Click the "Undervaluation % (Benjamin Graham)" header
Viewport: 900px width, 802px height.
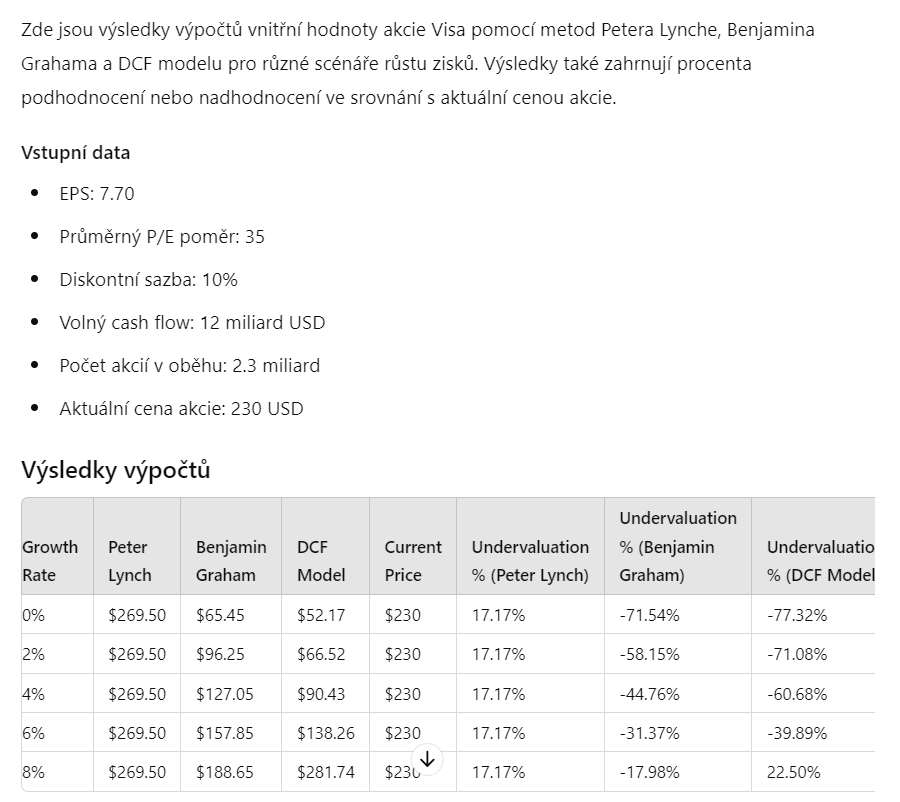(x=678, y=546)
